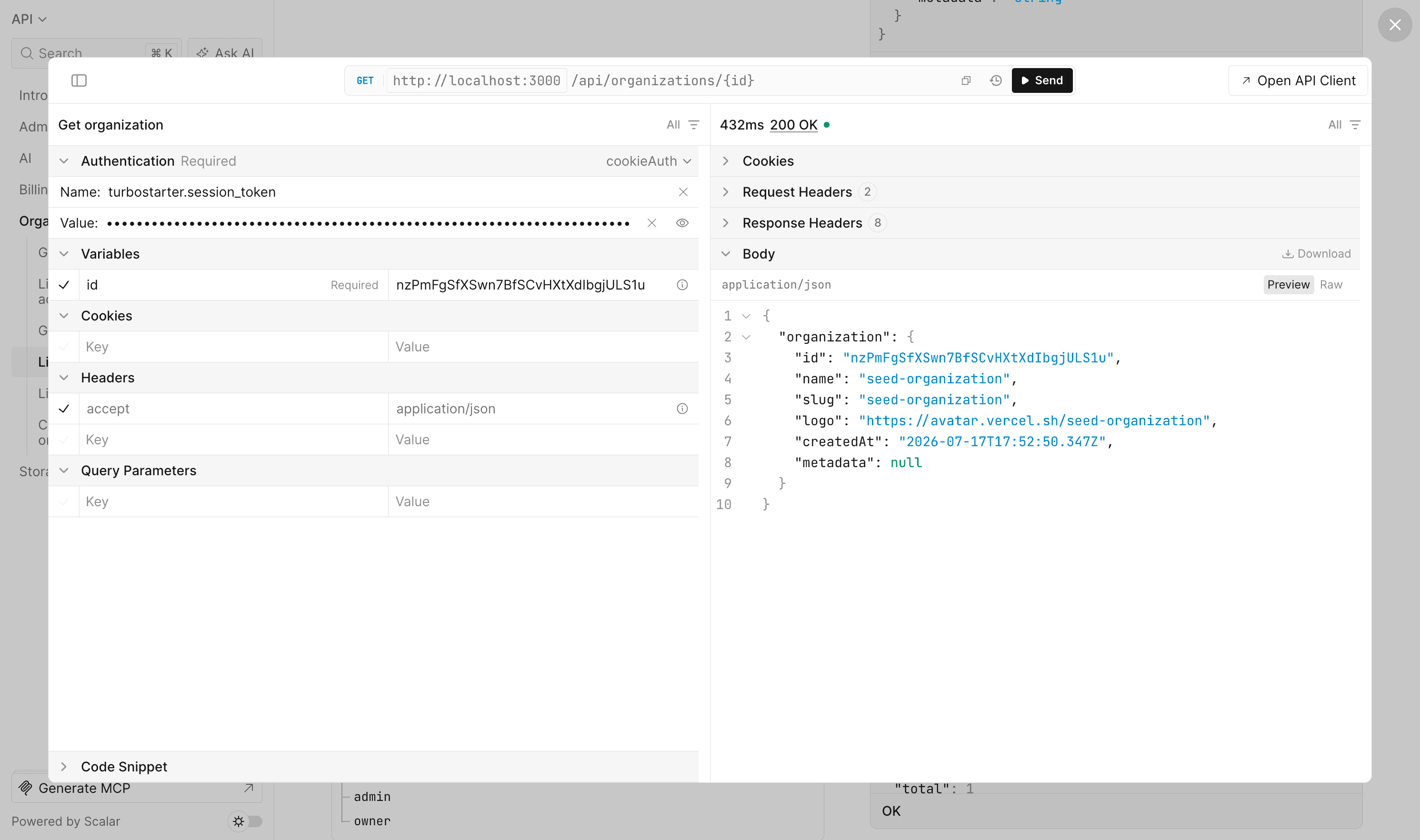Copy the request URL icon

(966, 80)
